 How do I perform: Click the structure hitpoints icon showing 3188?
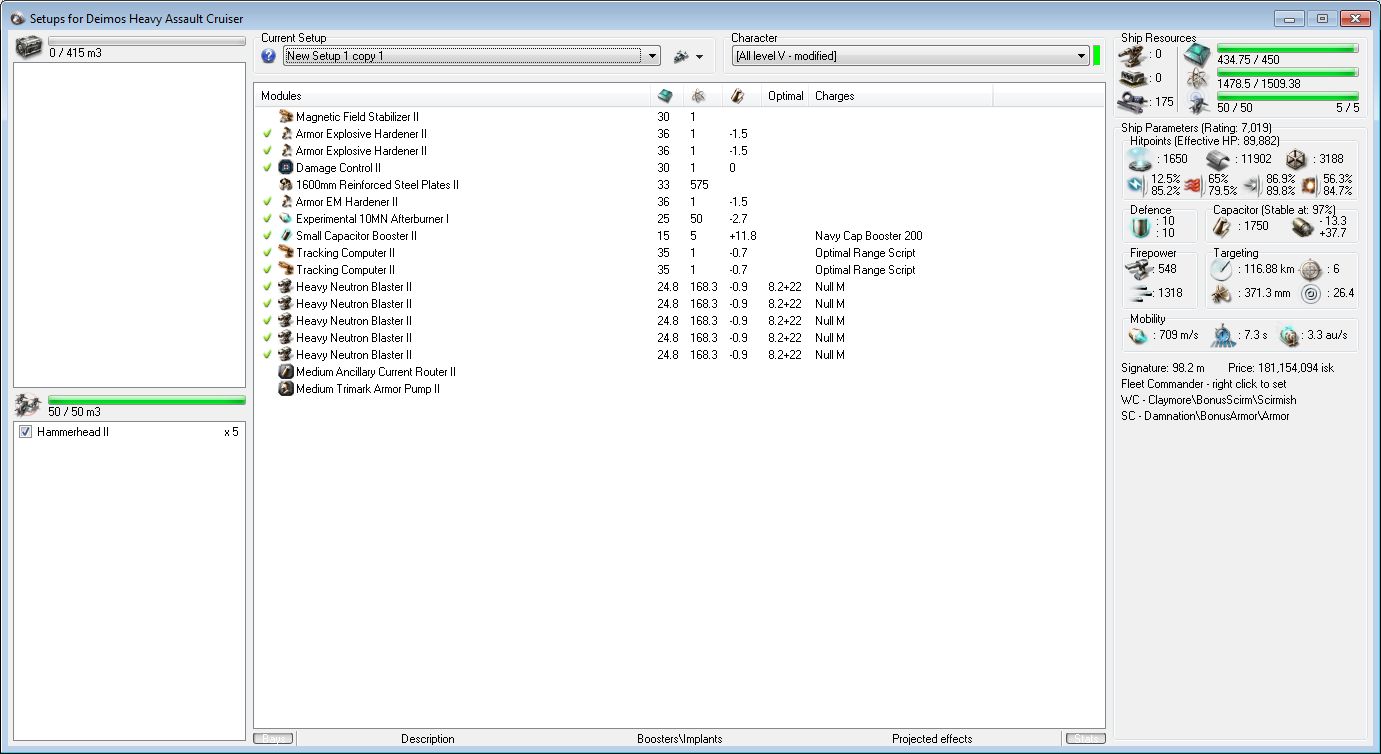click(x=1296, y=158)
